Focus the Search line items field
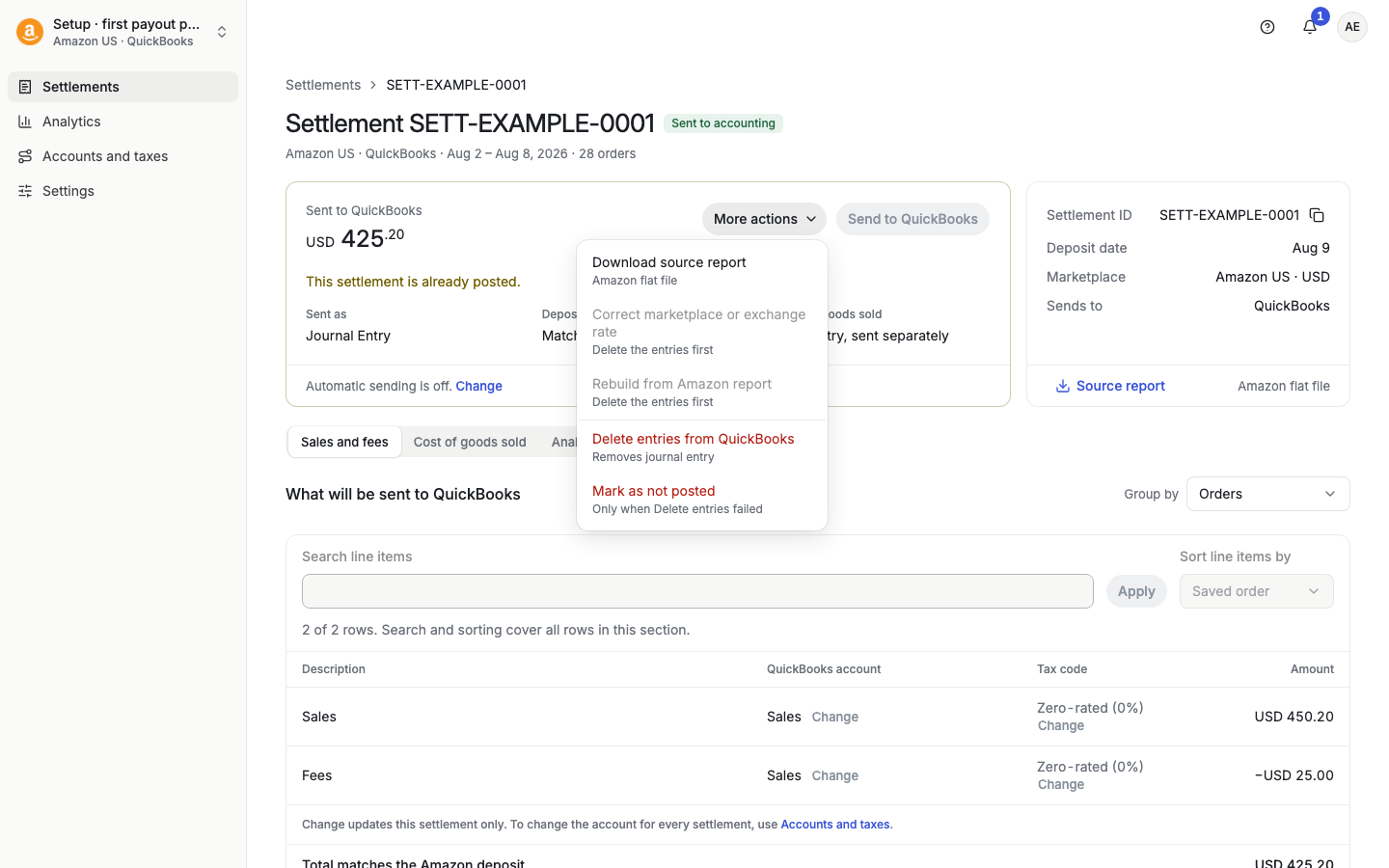The height and width of the screenshot is (868, 1389). point(697,591)
